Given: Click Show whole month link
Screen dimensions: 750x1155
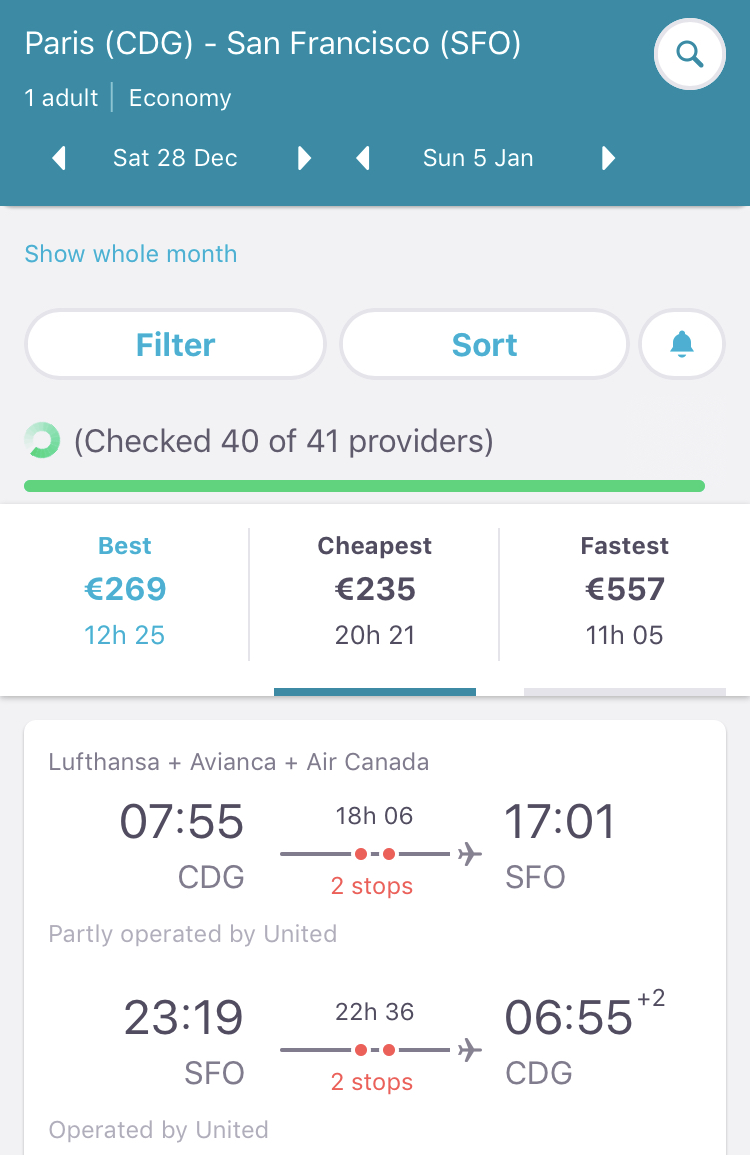Looking at the screenshot, I should point(131,253).
